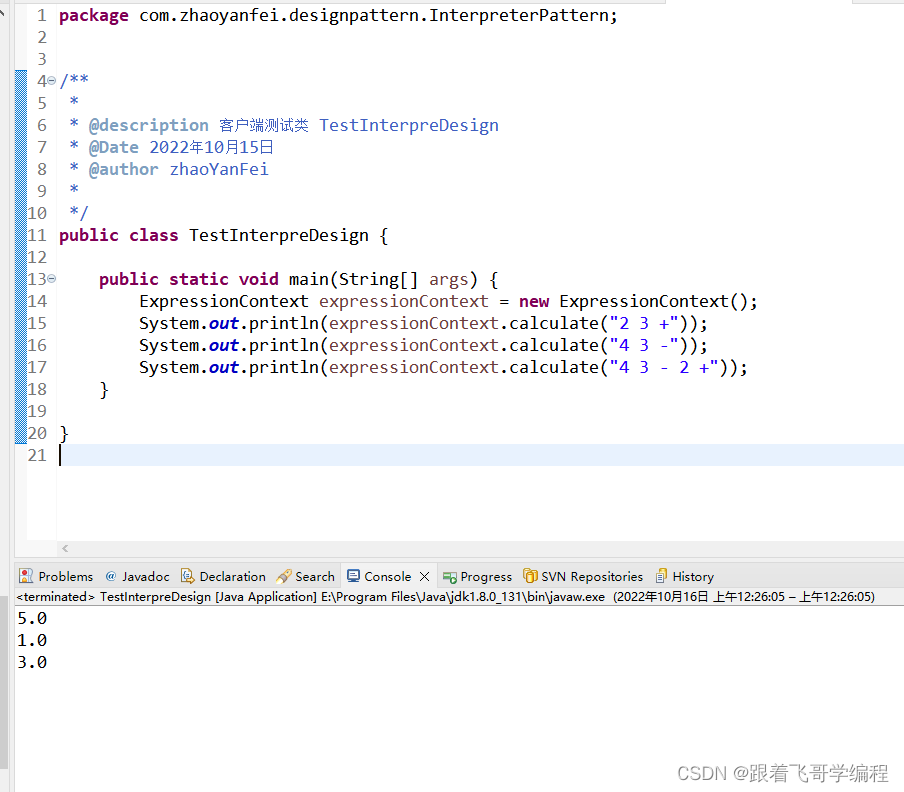Collapse the main method fold at line 13
Image resolution: width=904 pixels, height=792 pixels.
click(51, 279)
